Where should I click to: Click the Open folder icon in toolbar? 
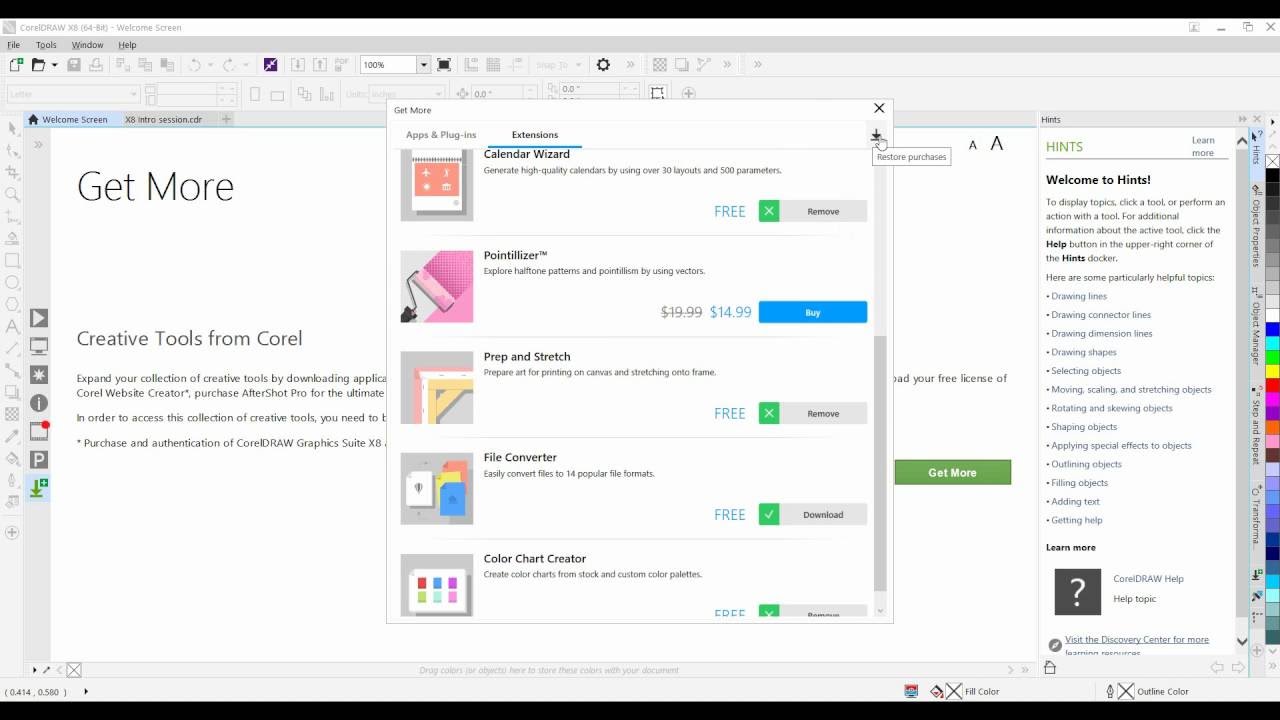pos(38,64)
